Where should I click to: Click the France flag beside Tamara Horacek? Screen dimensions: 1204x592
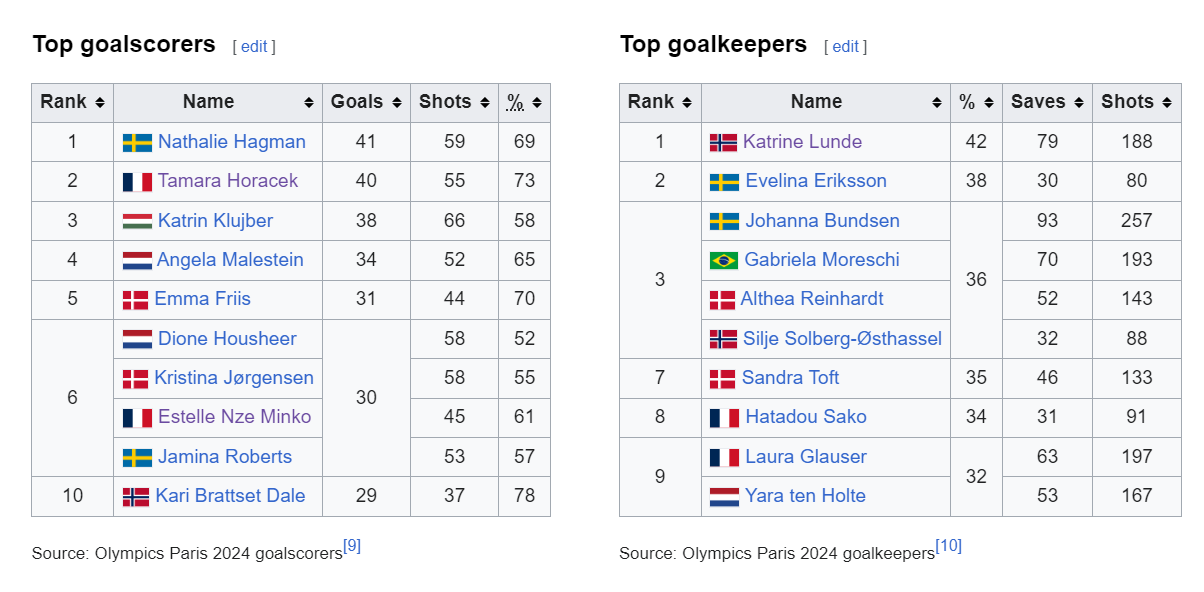tap(137, 181)
